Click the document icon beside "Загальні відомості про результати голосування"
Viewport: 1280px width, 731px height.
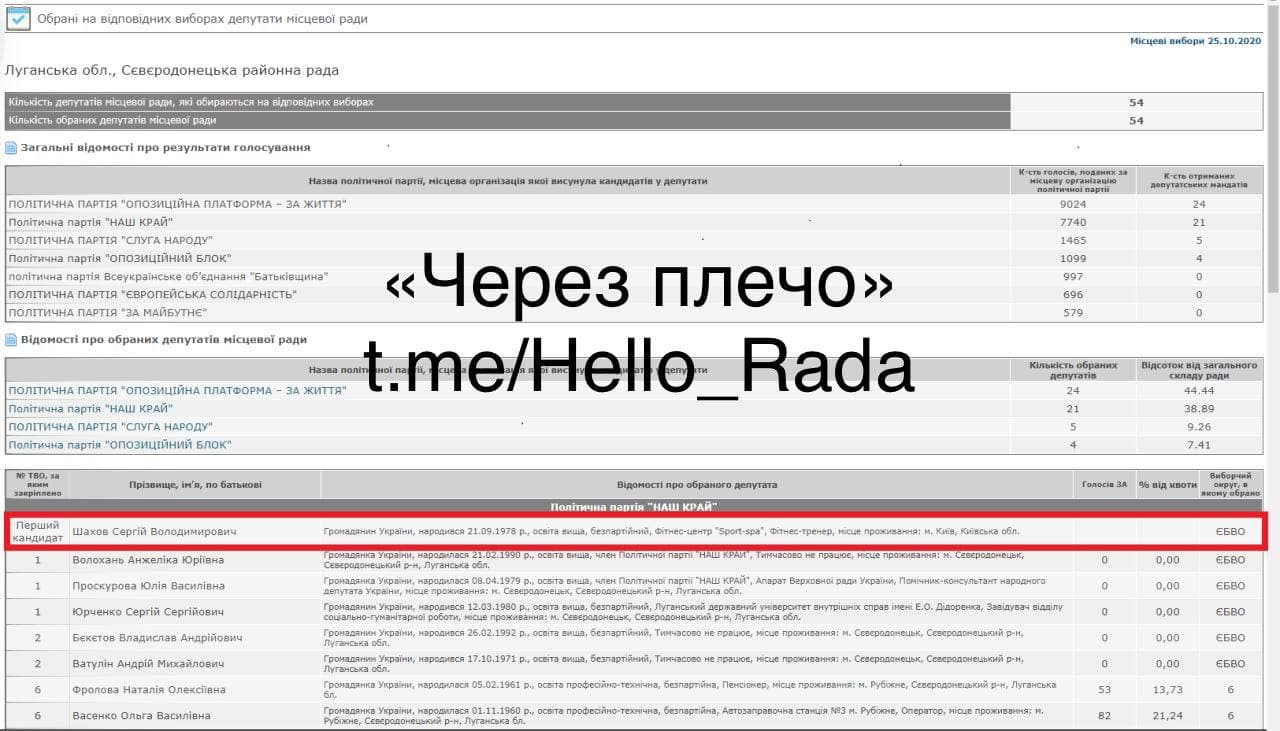pyautogui.click(x=11, y=148)
